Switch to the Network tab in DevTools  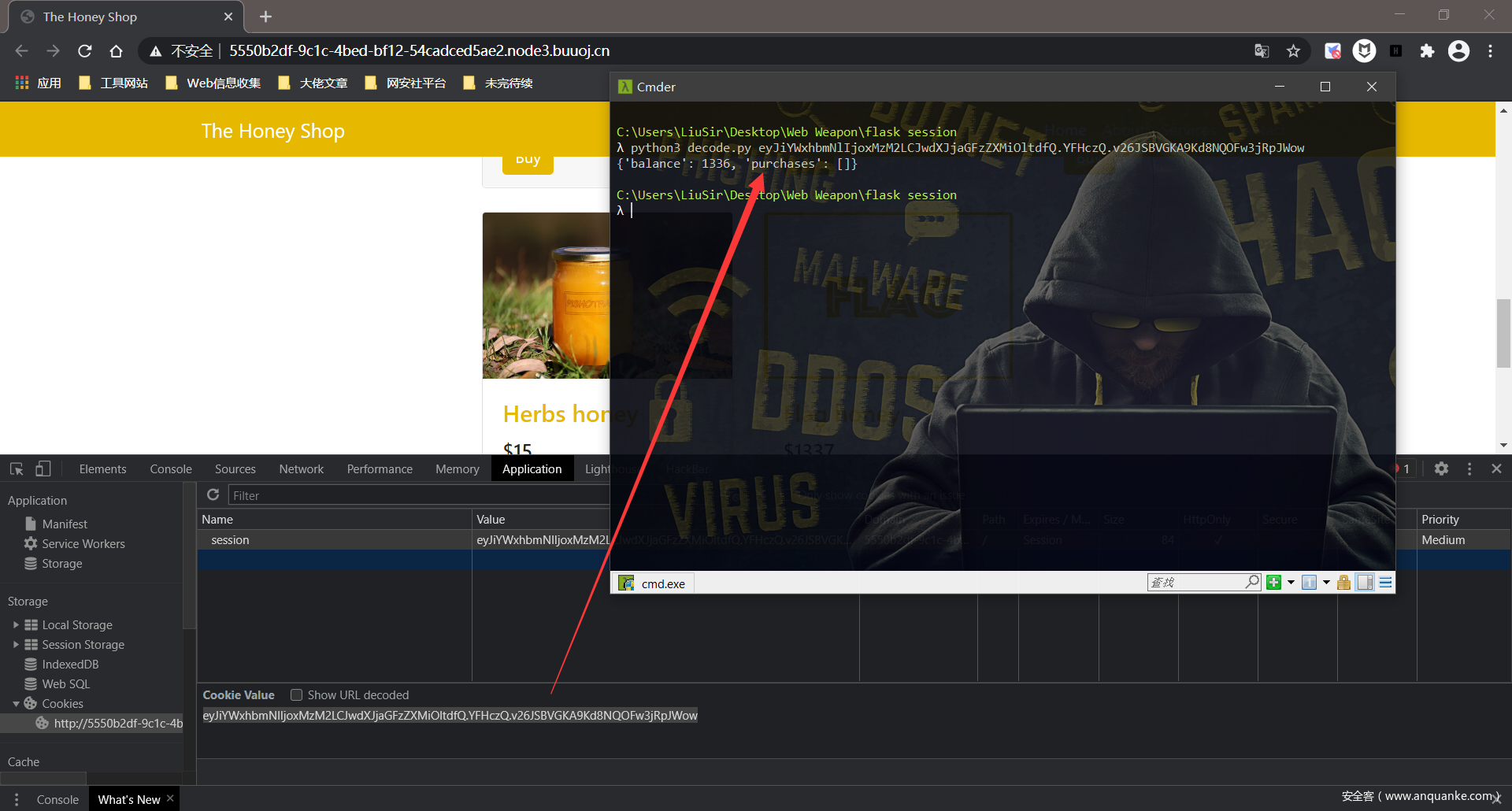click(x=301, y=469)
